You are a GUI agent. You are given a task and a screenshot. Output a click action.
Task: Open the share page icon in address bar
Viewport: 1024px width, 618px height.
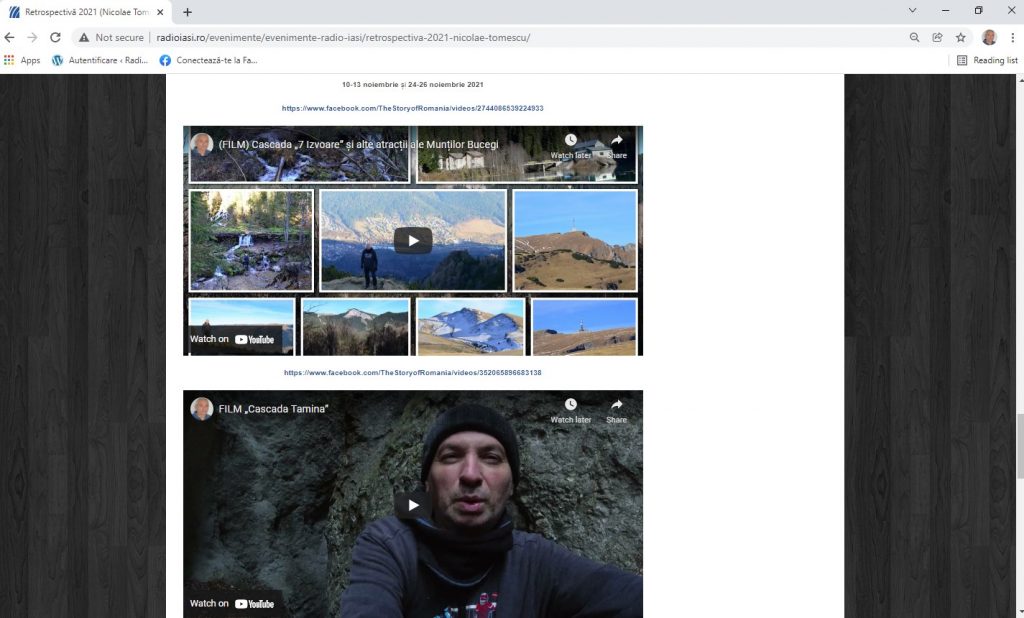pyautogui.click(x=937, y=37)
